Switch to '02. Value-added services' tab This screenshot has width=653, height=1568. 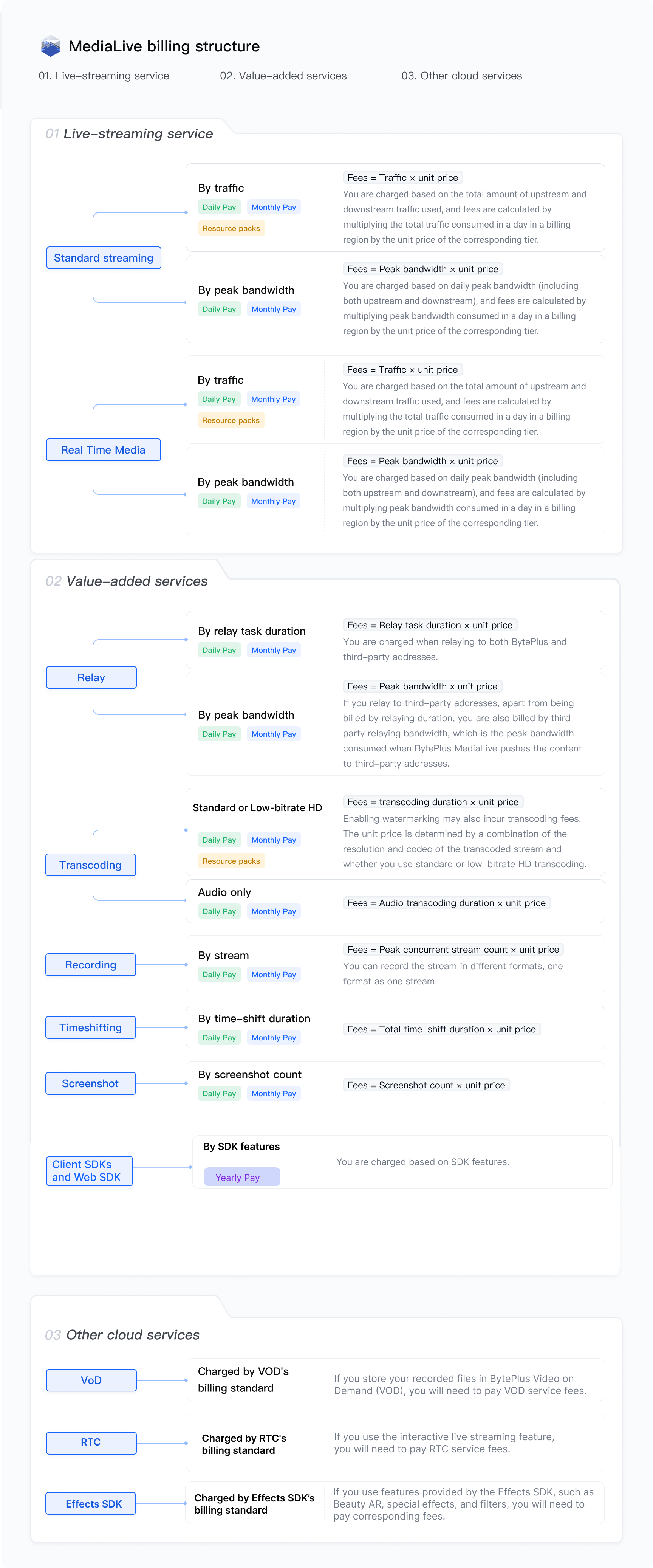point(283,76)
